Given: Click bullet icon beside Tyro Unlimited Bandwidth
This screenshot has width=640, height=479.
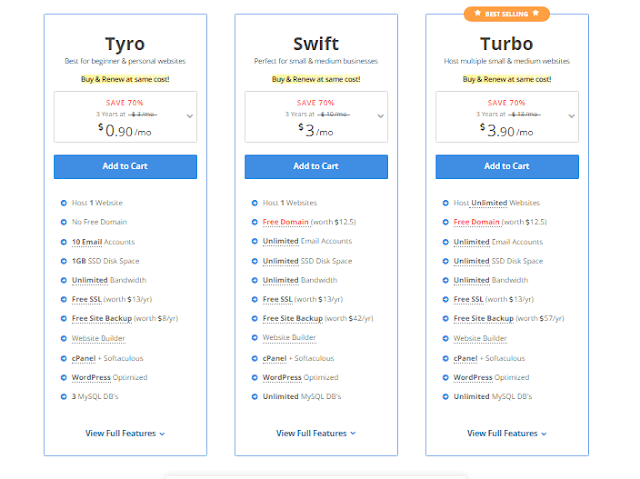Looking at the screenshot, I should pyautogui.click(x=64, y=280).
